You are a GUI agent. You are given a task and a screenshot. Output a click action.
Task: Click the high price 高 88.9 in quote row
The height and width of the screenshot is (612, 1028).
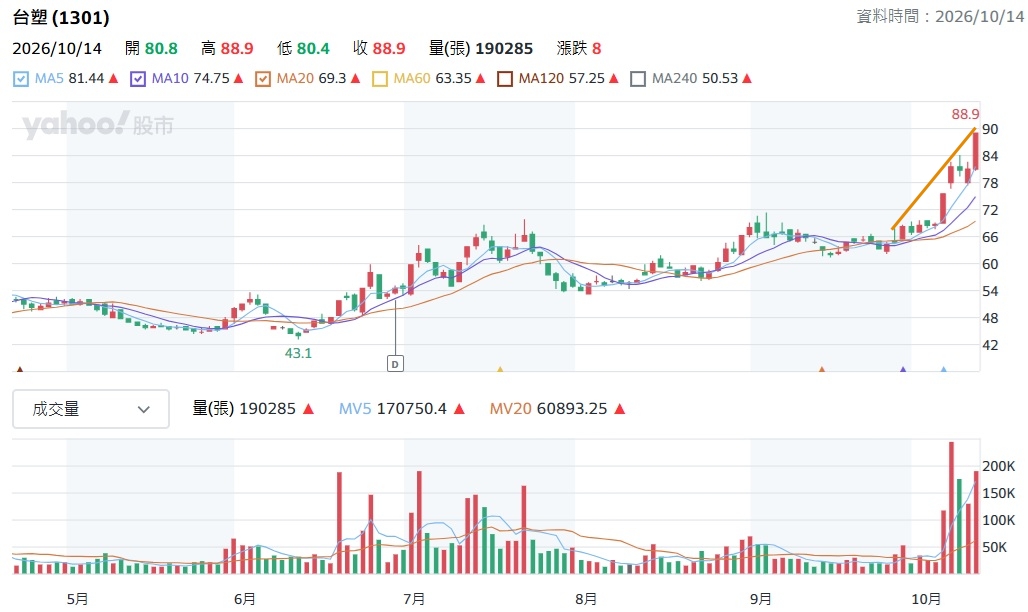tap(227, 49)
